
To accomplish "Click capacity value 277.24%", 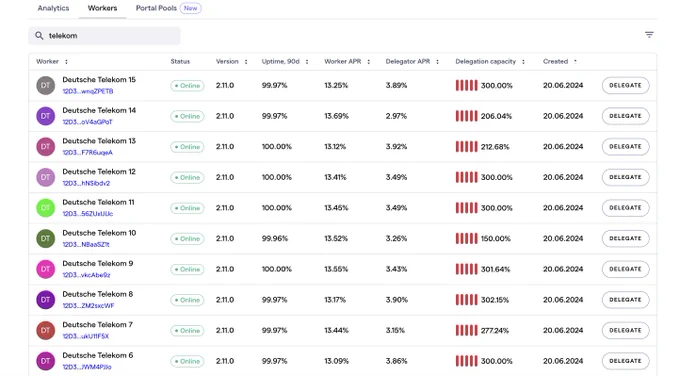I will click(x=494, y=330).
